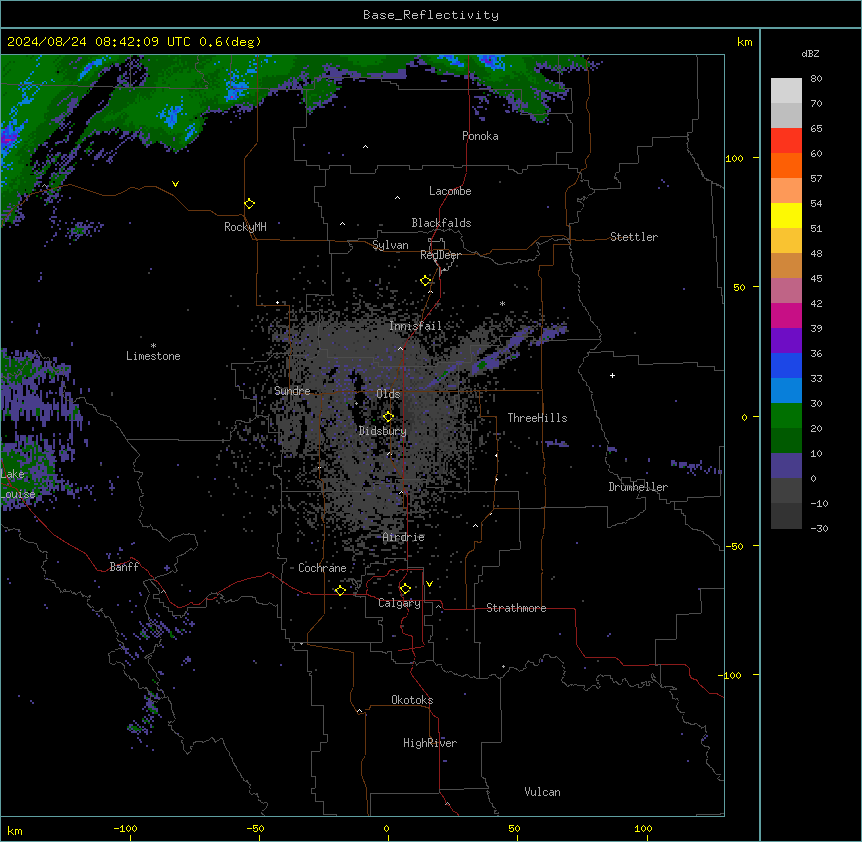Click the yellow diamond marker near Cochrane
The height and width of the screenshot is (842, 862).
340,590
